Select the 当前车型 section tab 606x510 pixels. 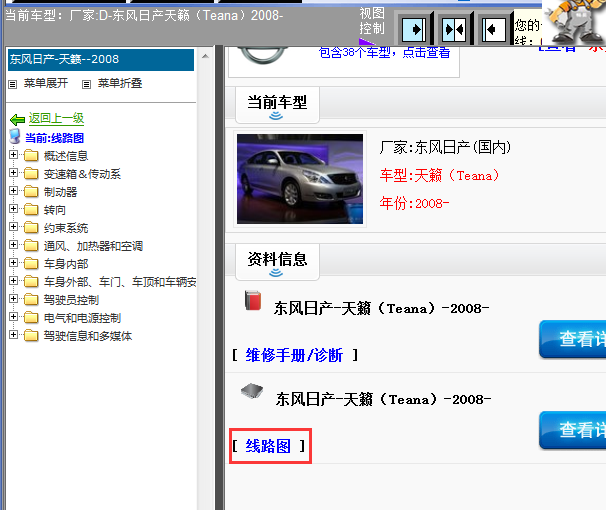click(277, 105)
